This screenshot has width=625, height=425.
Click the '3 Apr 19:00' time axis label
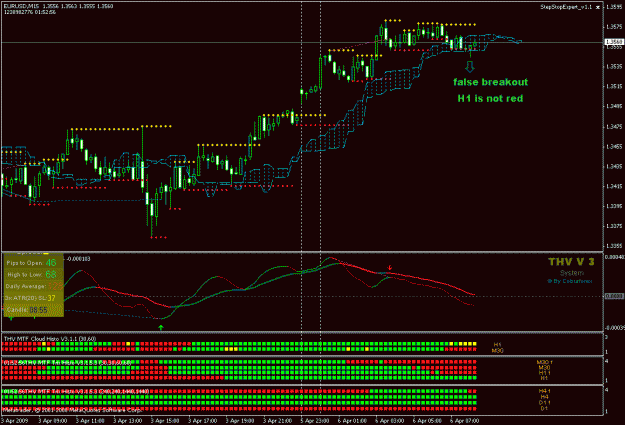tap(240, 421)
